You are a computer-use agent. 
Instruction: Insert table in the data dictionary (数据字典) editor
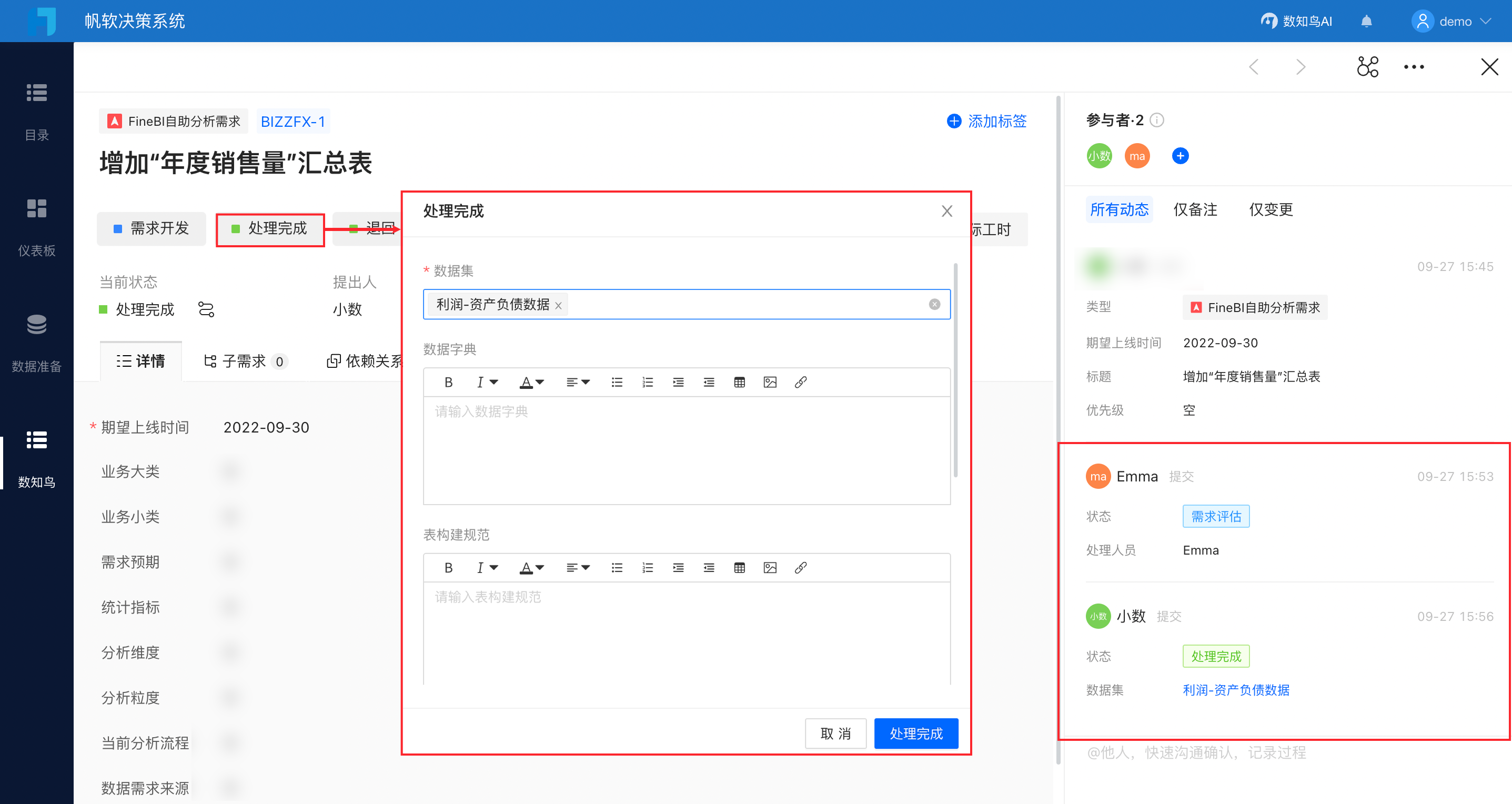[x=739, y=383]
